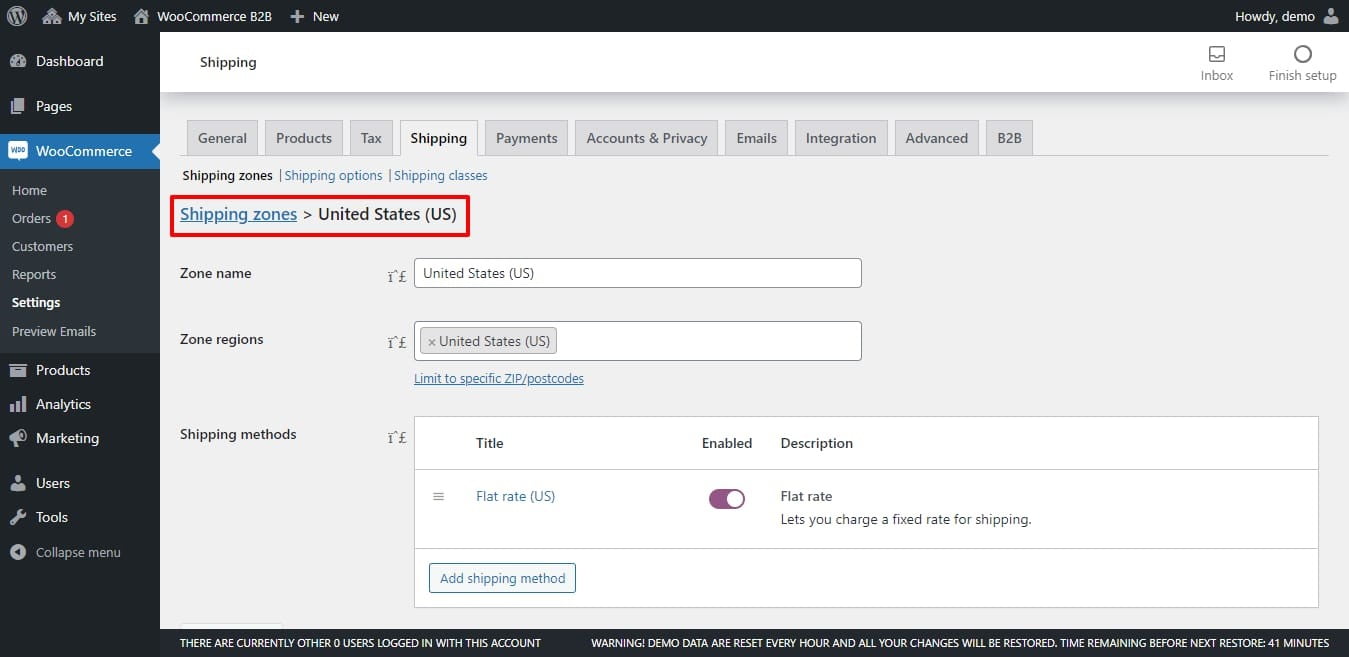Click the Marketing megaphone icon
Image resolution: width=1349 pixels, height=657 pixels.
coord(18,438)
